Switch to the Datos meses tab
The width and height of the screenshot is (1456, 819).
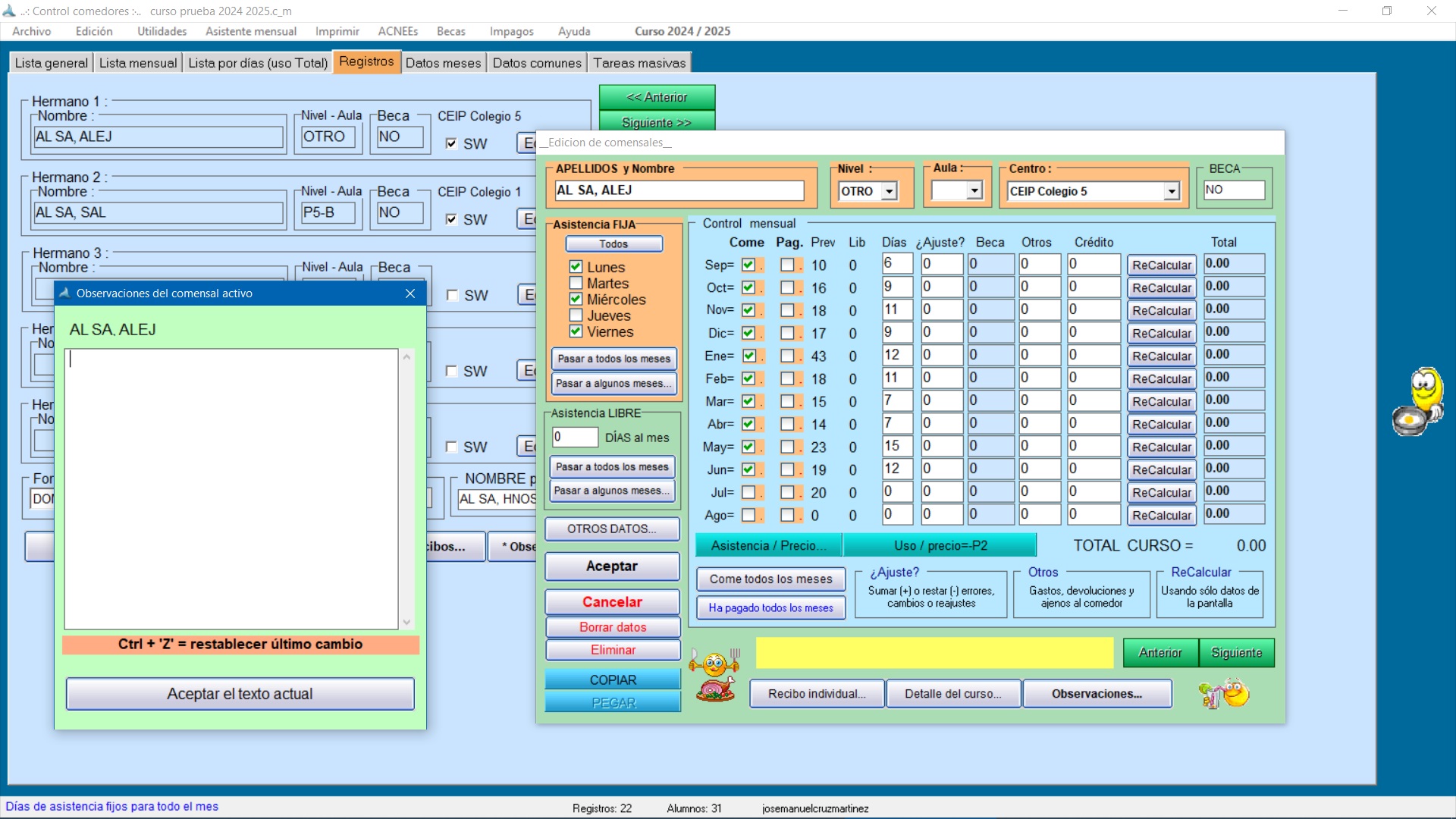(x=443, y=63)
